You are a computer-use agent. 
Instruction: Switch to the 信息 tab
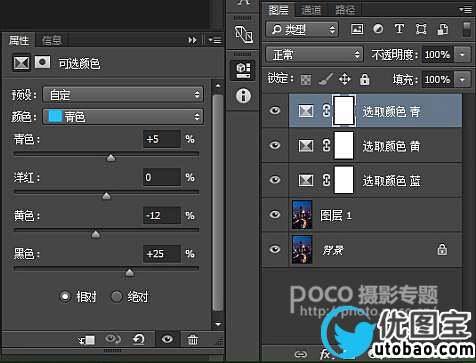(x=52, y=41)
